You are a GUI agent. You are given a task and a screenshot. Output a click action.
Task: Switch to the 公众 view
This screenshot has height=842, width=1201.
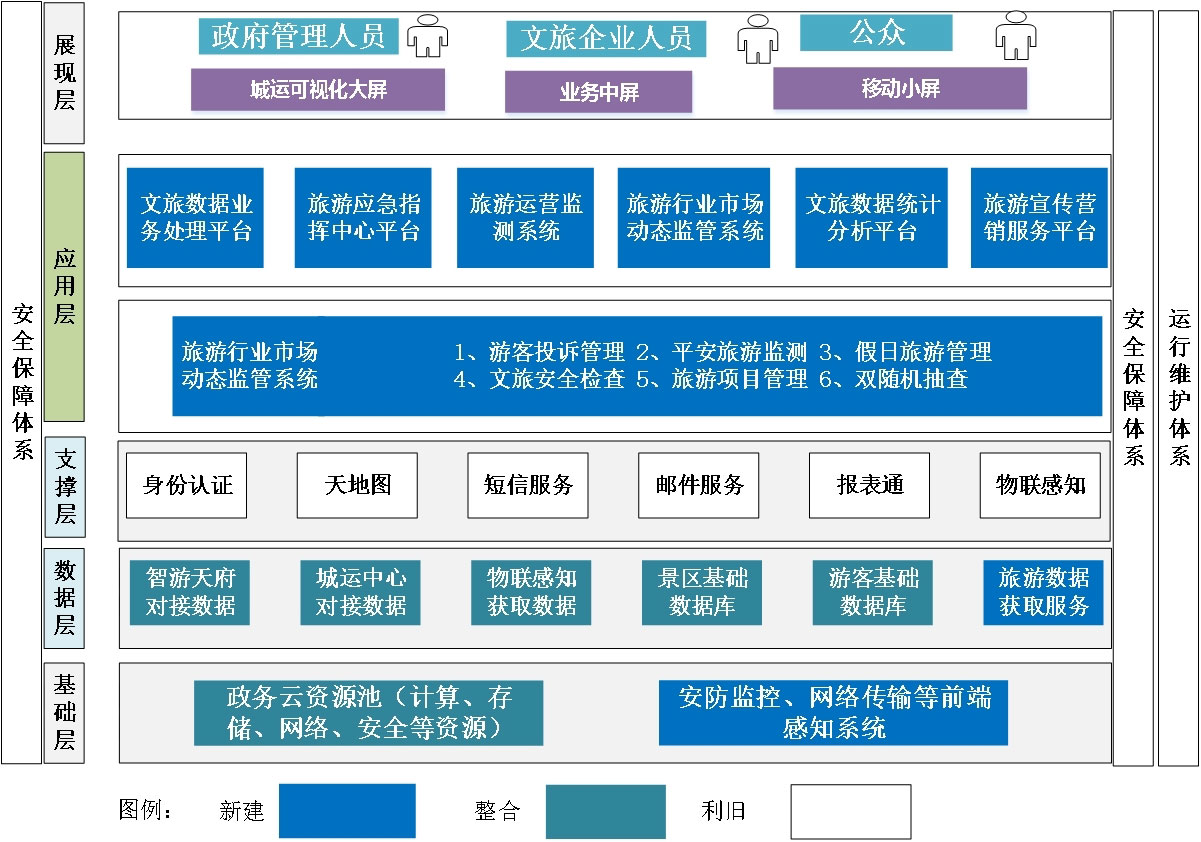[875, 32]
